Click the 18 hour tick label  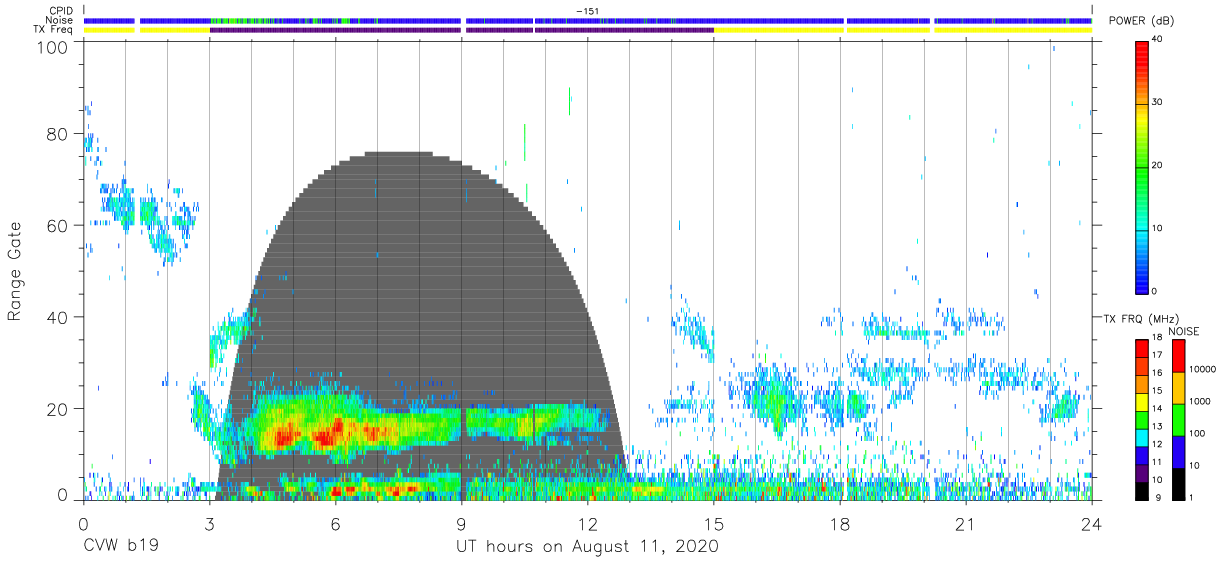[x=840, y=523]
